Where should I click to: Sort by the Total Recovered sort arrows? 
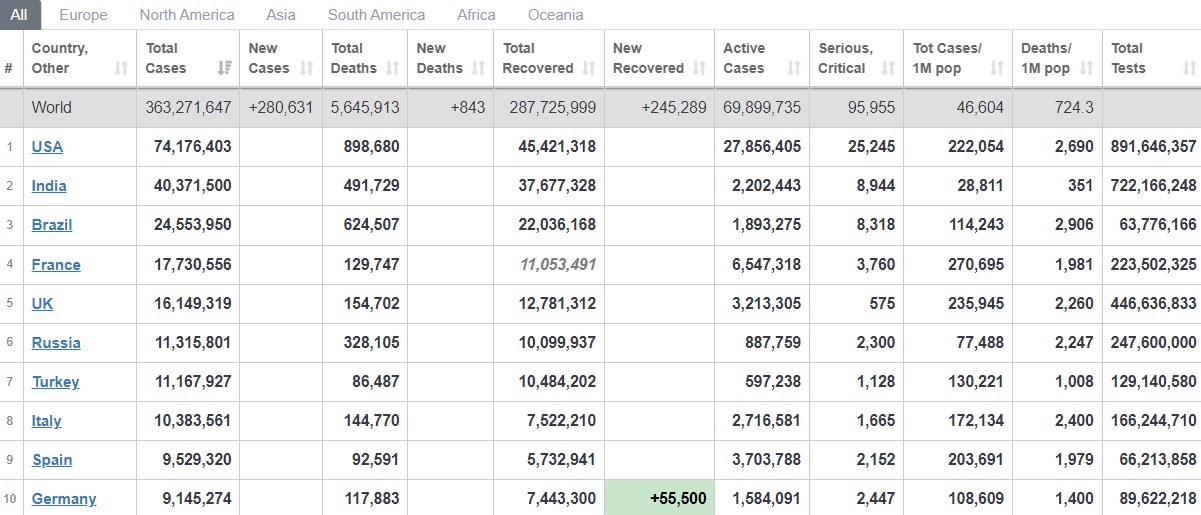click(589, 69)
